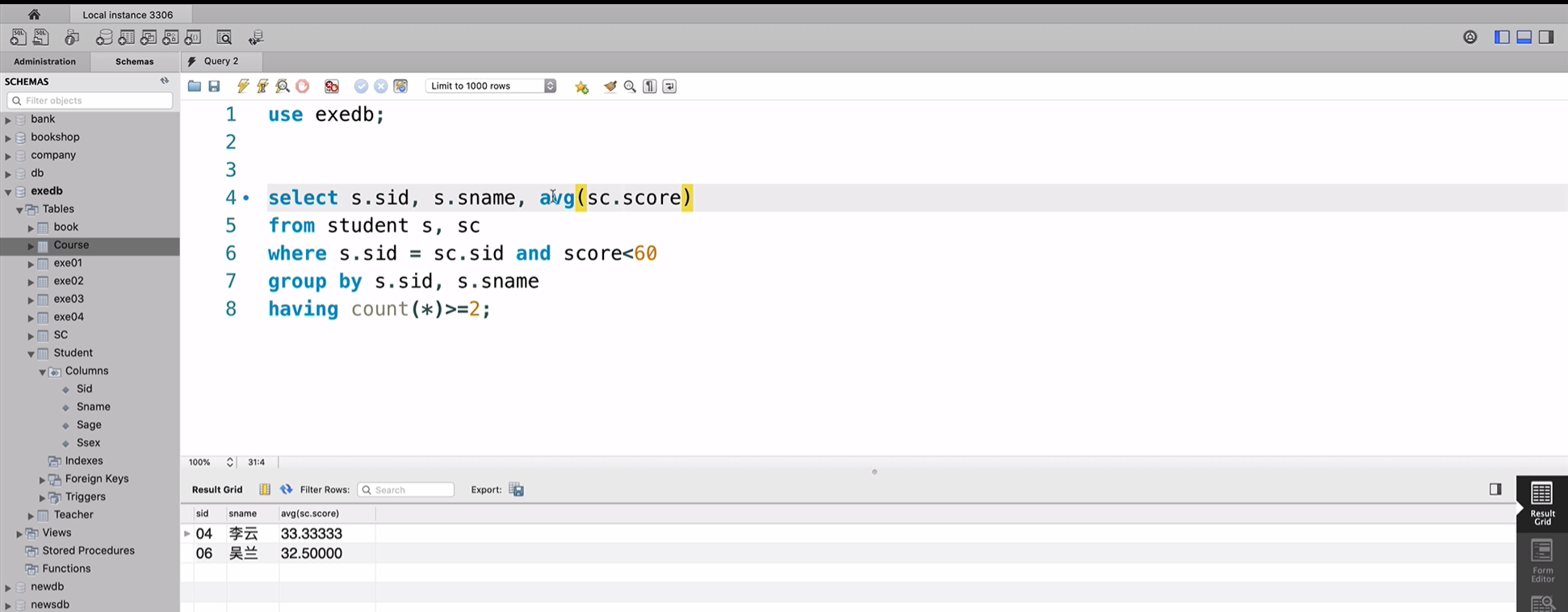Switch to Administration tab
This screenshot has width=1568, height=612.
[x=44, y=61]
